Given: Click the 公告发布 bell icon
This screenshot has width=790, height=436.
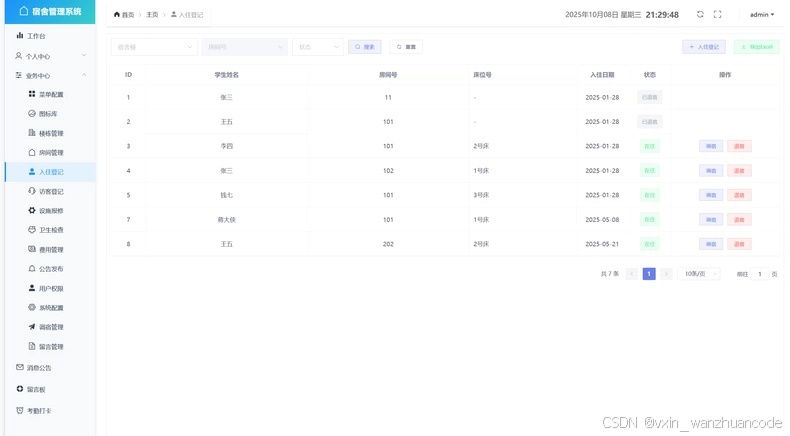Looking at the screenshot, I should pos(32,269).
